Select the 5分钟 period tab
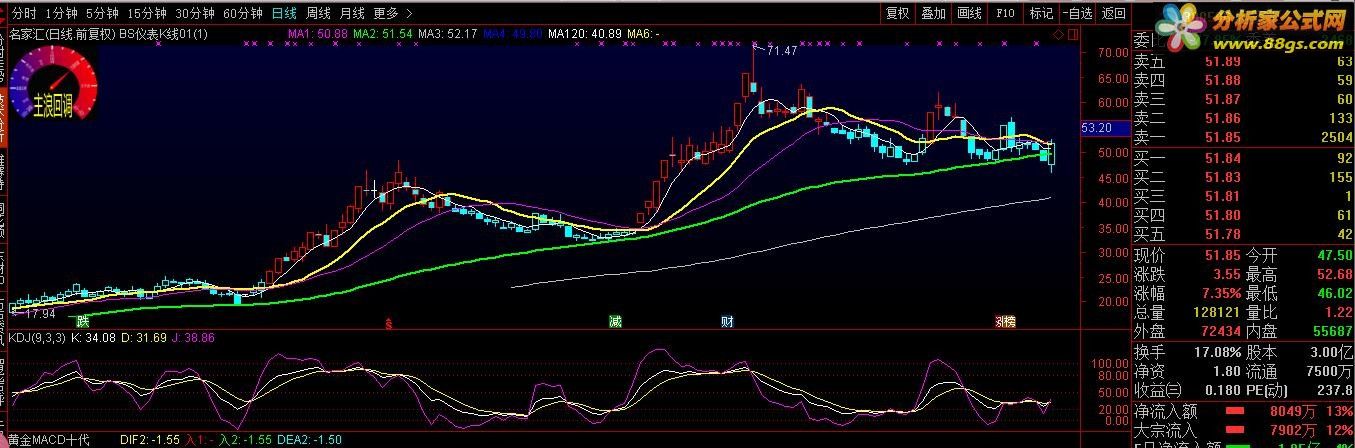 tap(101, 13)
